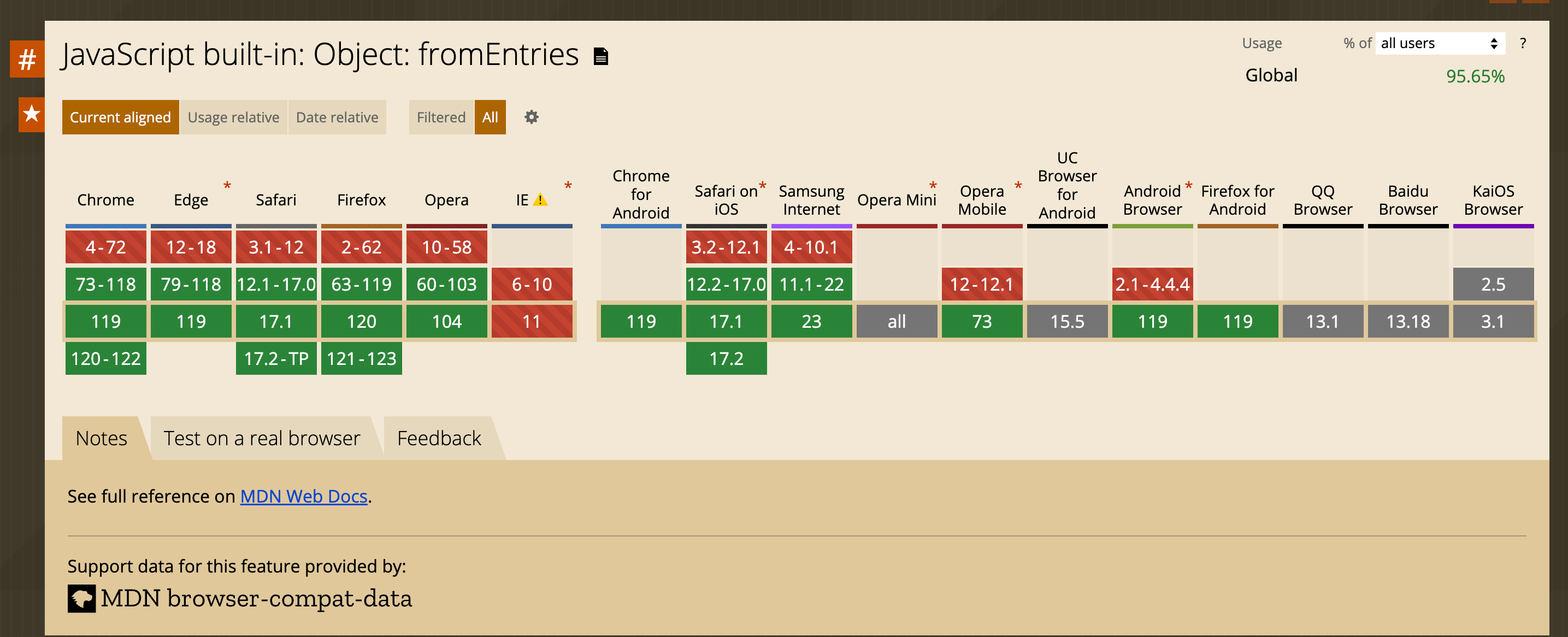Switch to Date relative view
The height and width of the screenshot is (637, 1568).
(x=337, y=117)
